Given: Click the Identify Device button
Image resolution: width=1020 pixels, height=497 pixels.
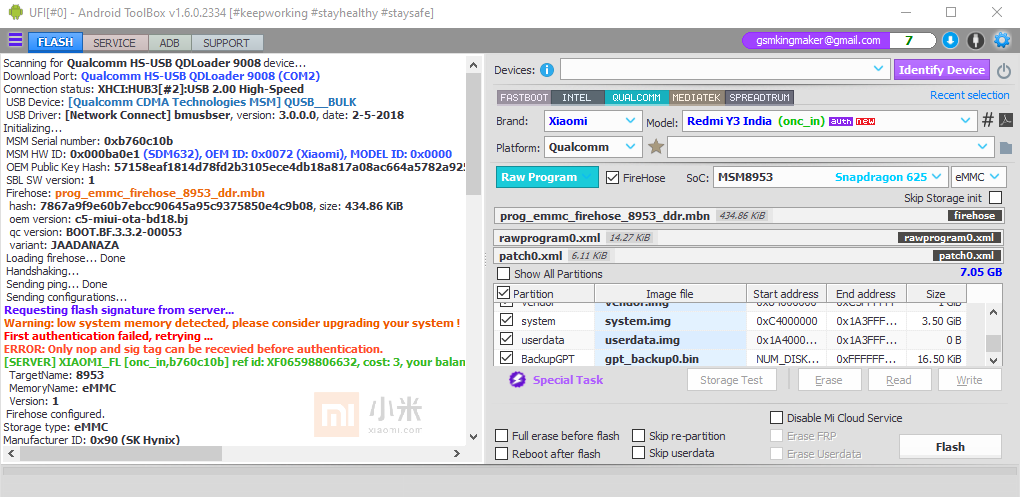Looking at the screenshot, I should coord(942,70).
